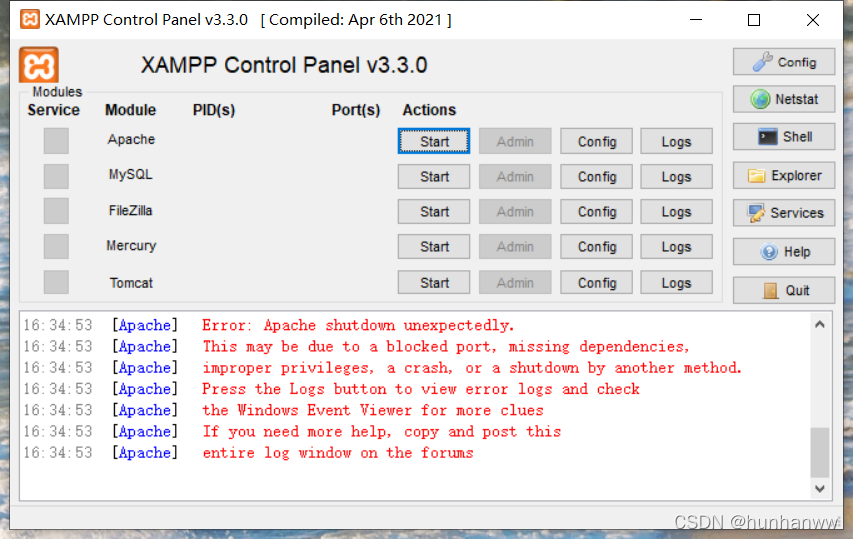
Task: Click the large orange XAMPP logo
Action: (39, 65)
